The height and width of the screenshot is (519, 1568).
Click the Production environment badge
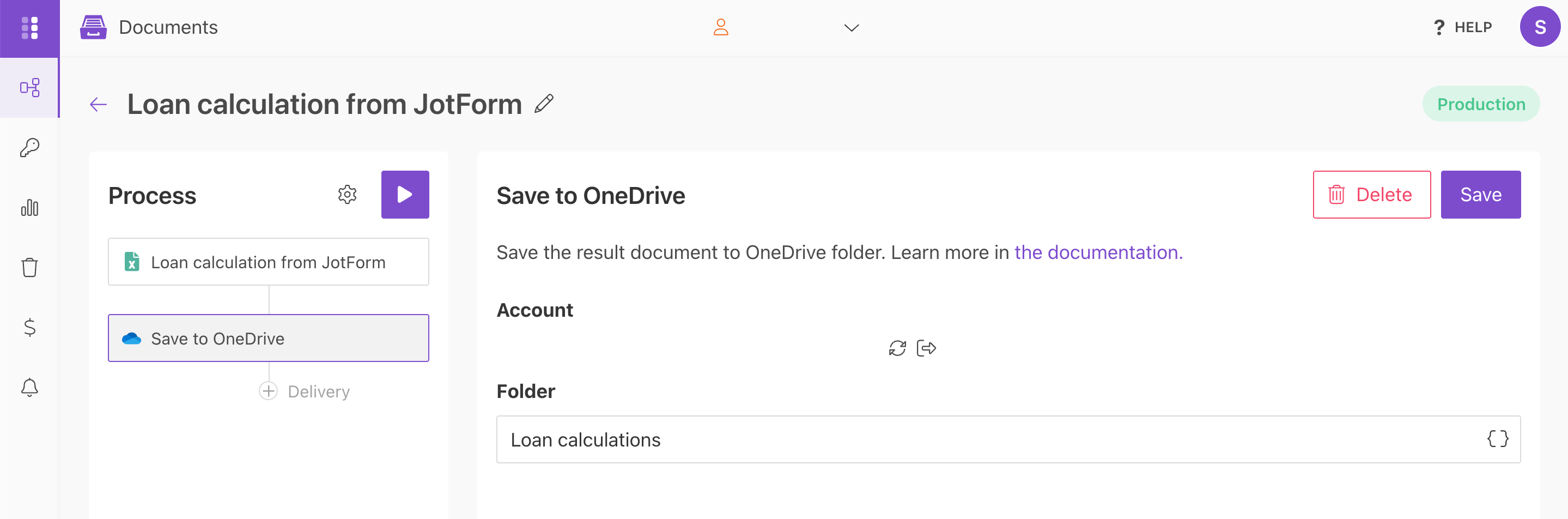(x=1481, y=104)
